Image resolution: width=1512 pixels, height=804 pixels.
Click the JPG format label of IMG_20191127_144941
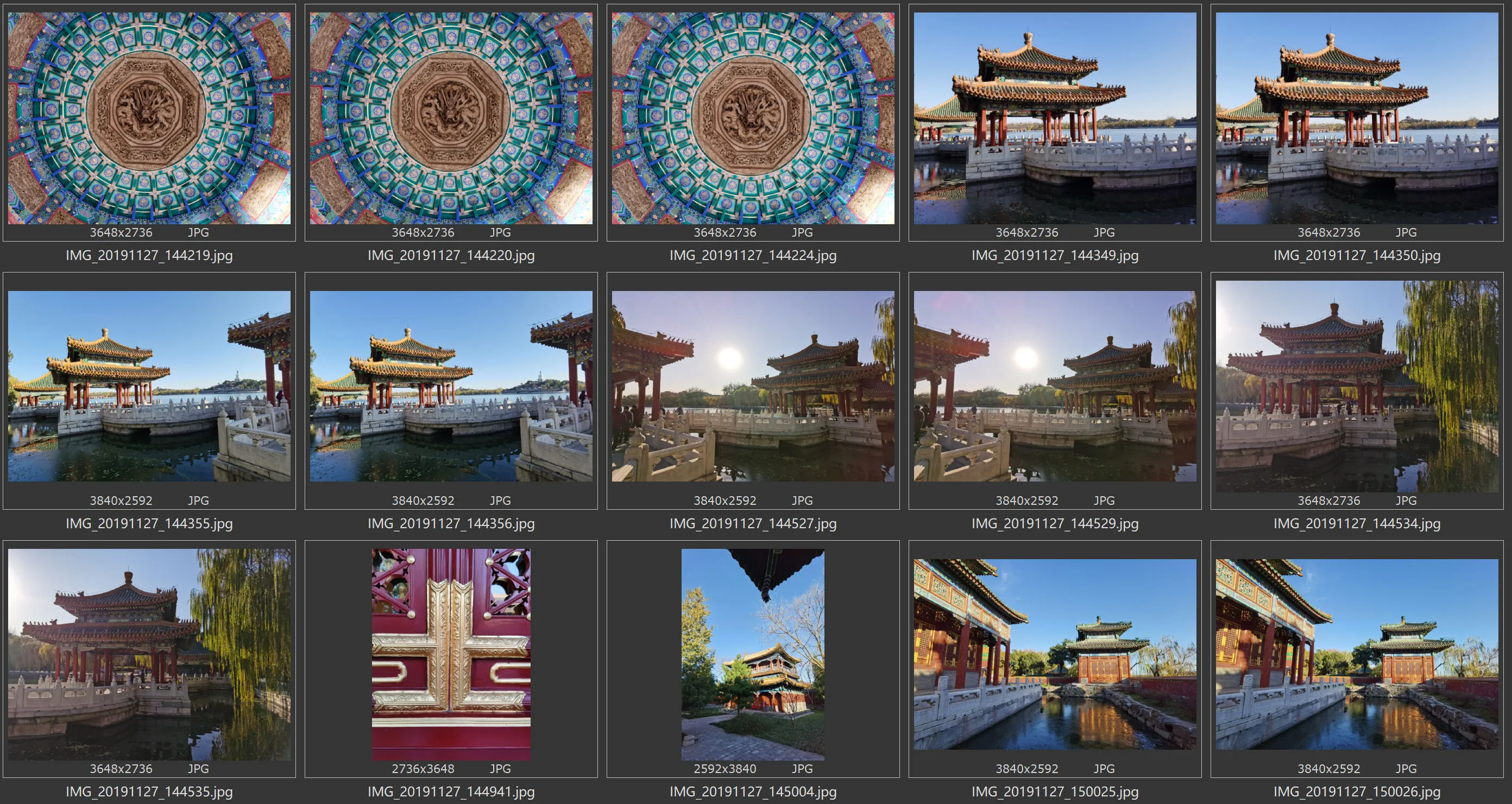click(500, 769)
